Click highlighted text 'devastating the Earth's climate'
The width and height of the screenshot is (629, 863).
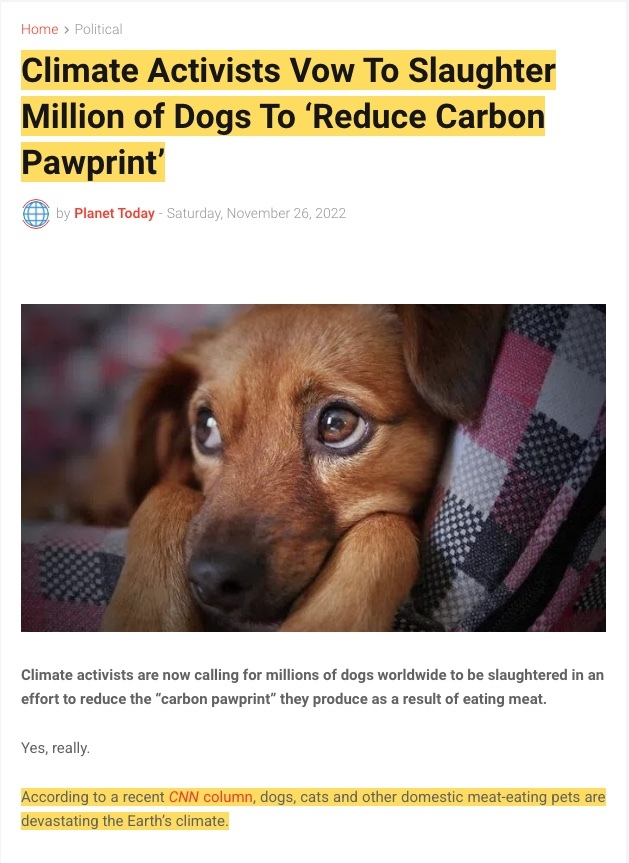(123, 821)
